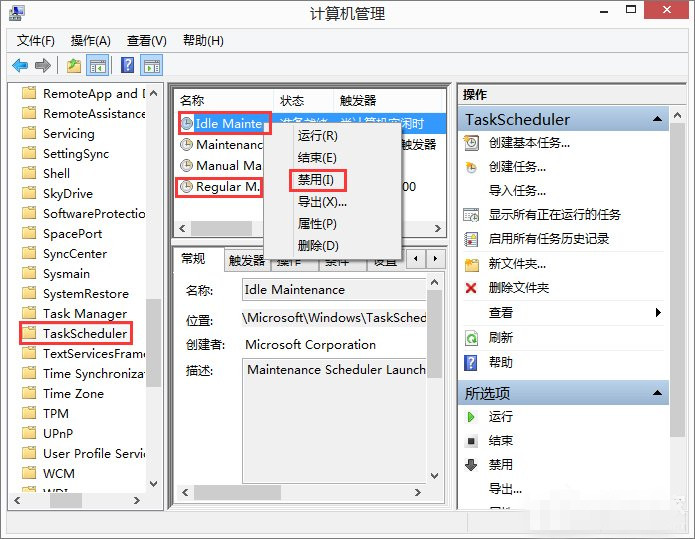Click the 创建基本任务 icon in the actions pane
Viewport: 695px width, 539px height.
[471, 143]
